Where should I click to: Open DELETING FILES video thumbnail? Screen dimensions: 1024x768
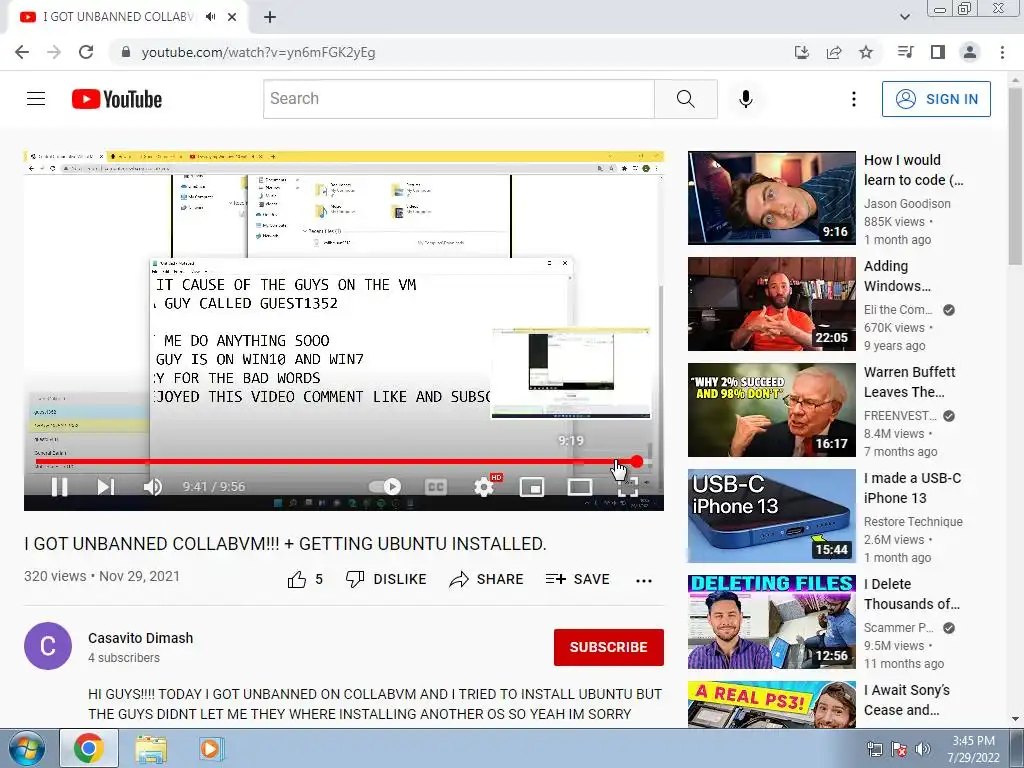tap(771, 622)
